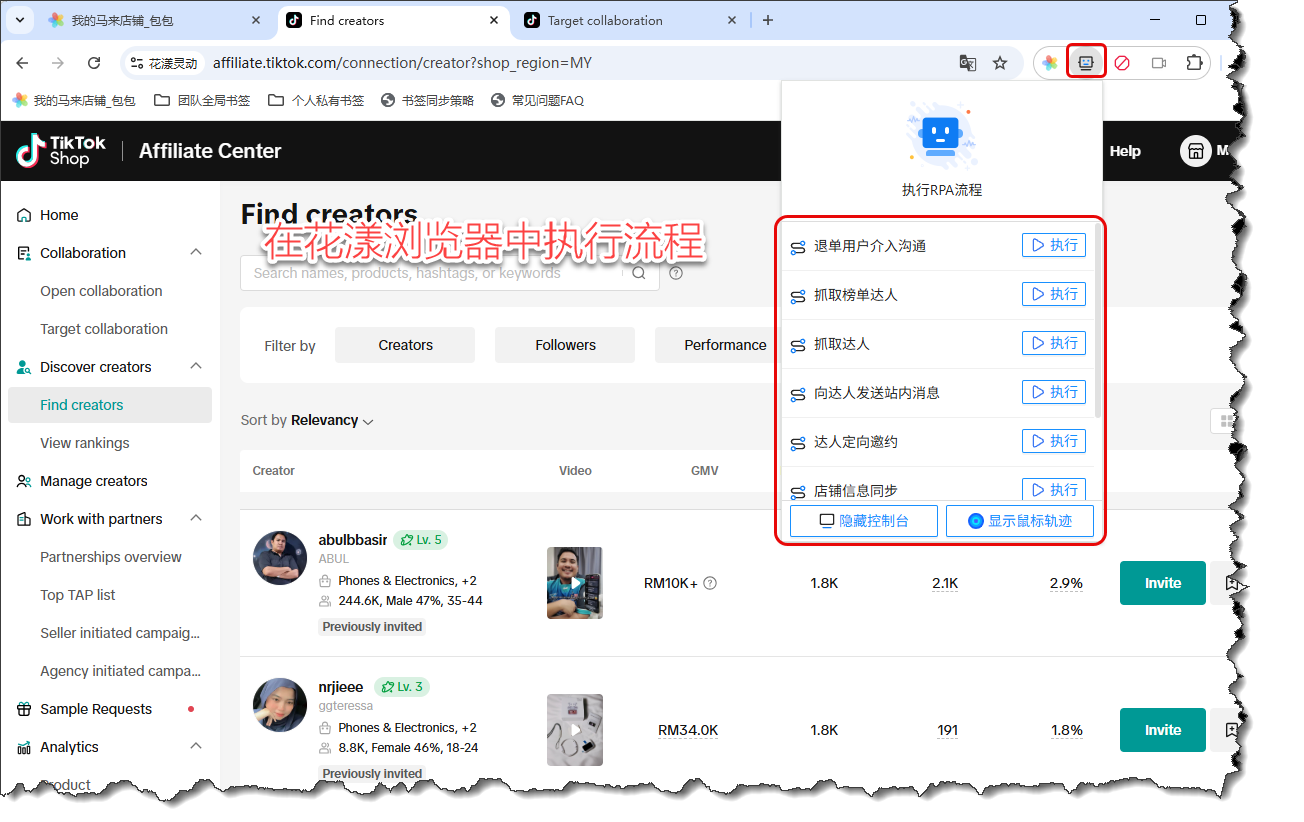
Task: Collapse the Collaboration section
Action: 196,253
